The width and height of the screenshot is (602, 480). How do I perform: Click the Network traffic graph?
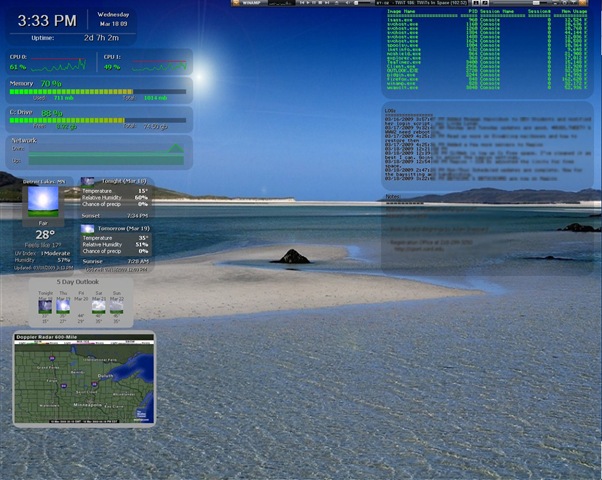[x=106, y=154]
